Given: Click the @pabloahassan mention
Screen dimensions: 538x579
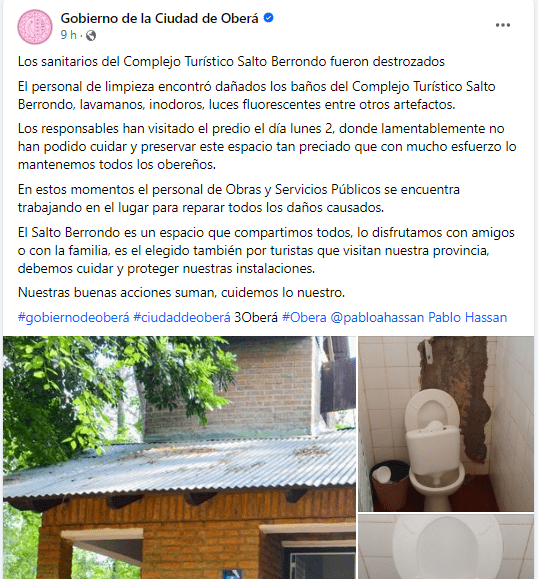Looking at the screenshot, I should click(x=377, y=317).
